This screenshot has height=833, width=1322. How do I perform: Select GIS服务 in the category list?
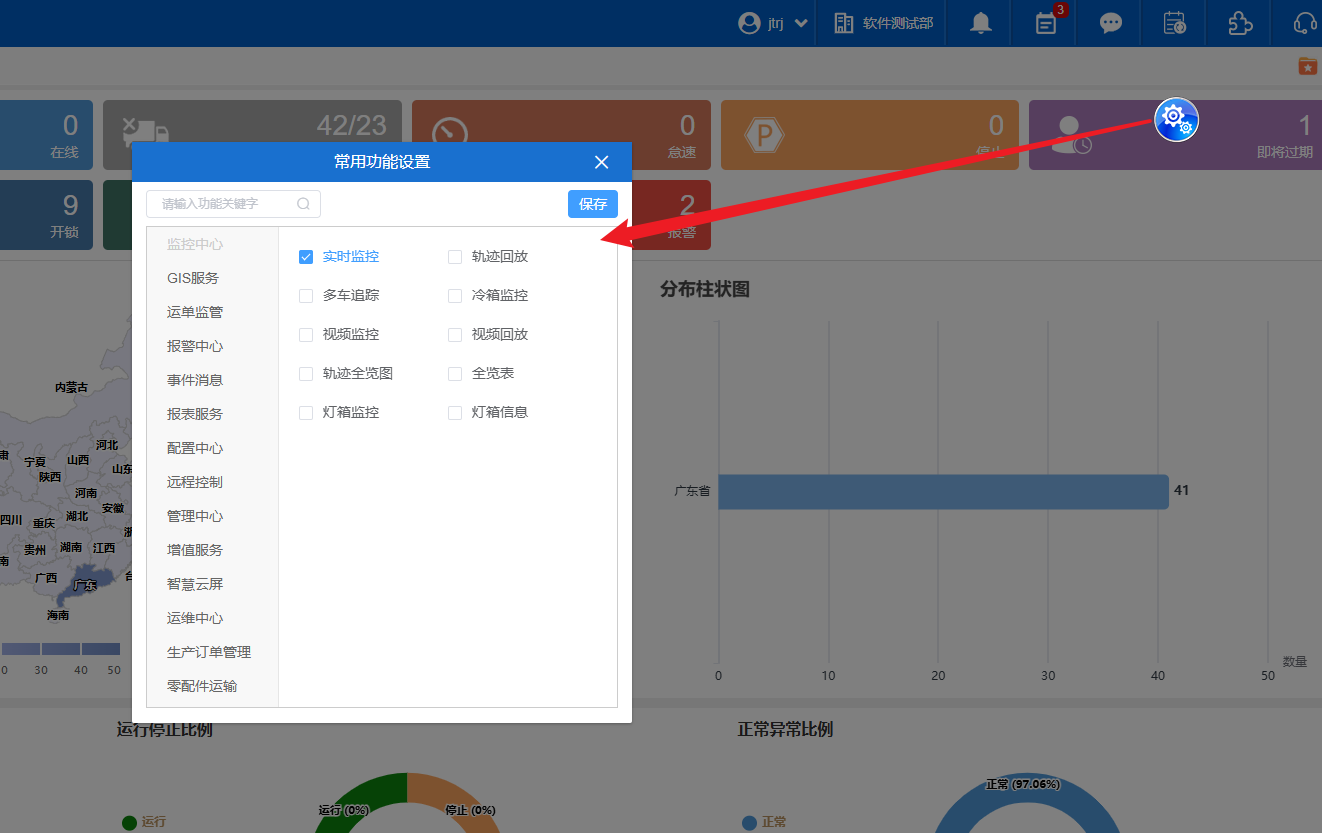[193, 278]
